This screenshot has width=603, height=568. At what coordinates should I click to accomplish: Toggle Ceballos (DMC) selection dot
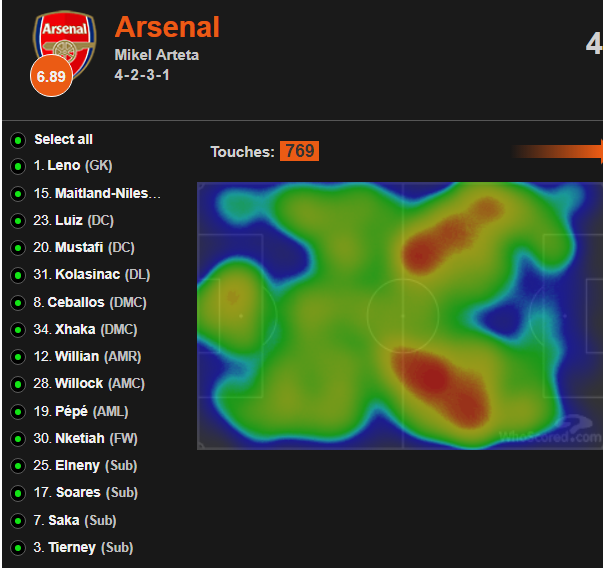(18, 302)
